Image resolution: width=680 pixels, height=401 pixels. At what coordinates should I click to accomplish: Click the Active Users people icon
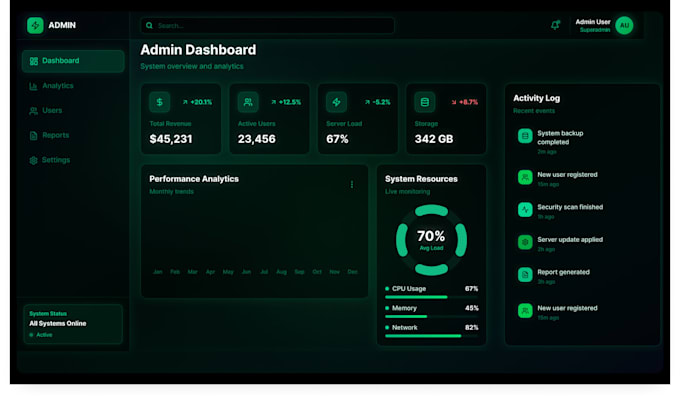click(248, 102)
